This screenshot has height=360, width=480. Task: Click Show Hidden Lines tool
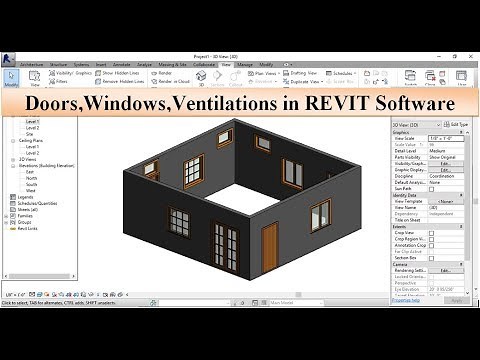pyautogui.click(x=117, y=73)
